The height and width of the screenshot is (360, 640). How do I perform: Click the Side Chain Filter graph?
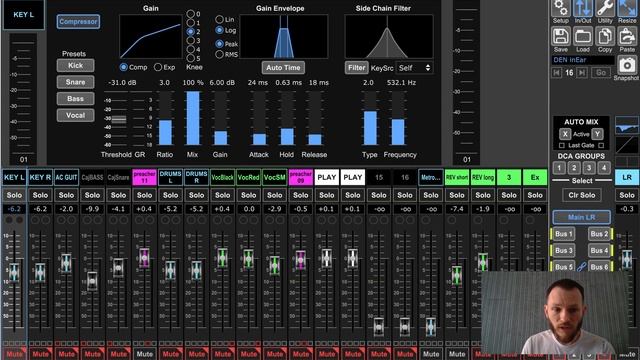tap(389, 37)
